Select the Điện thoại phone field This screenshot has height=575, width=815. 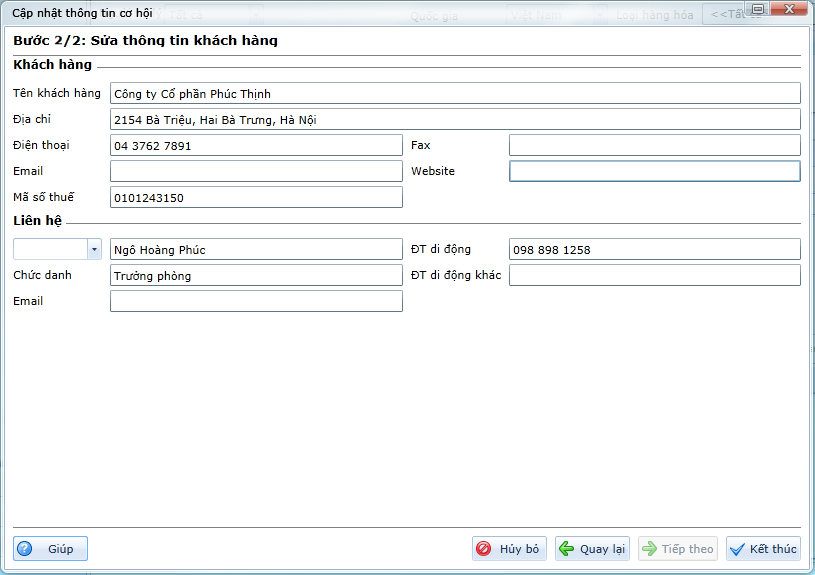(256, 145)
